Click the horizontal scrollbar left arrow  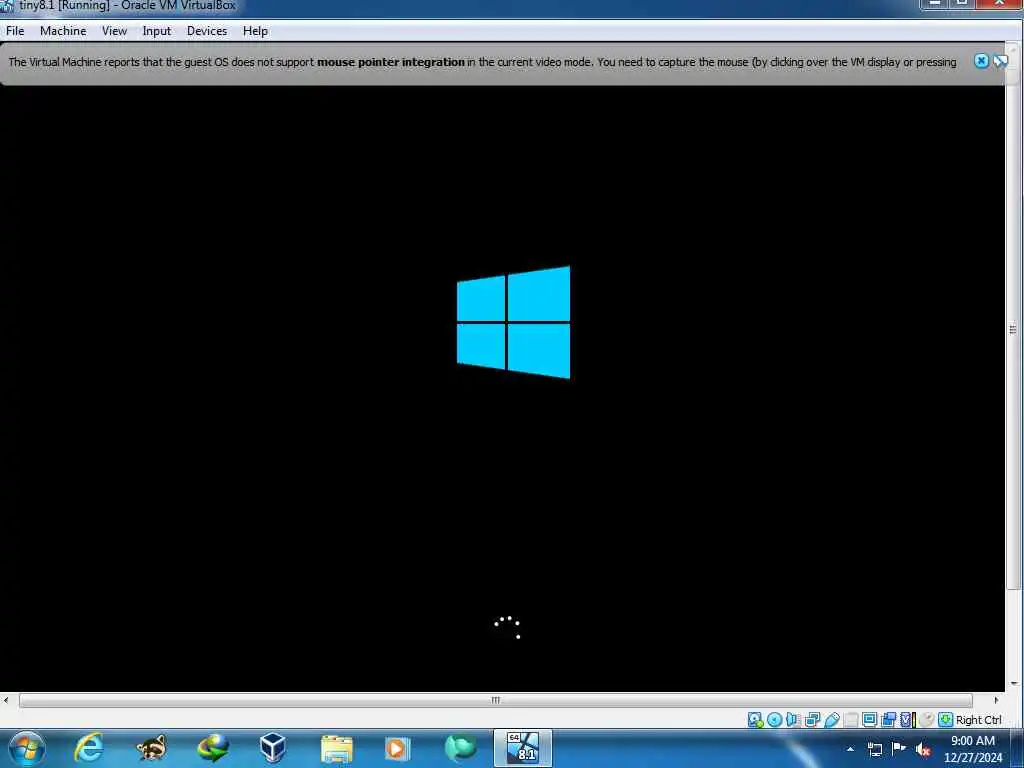(6, 700)
